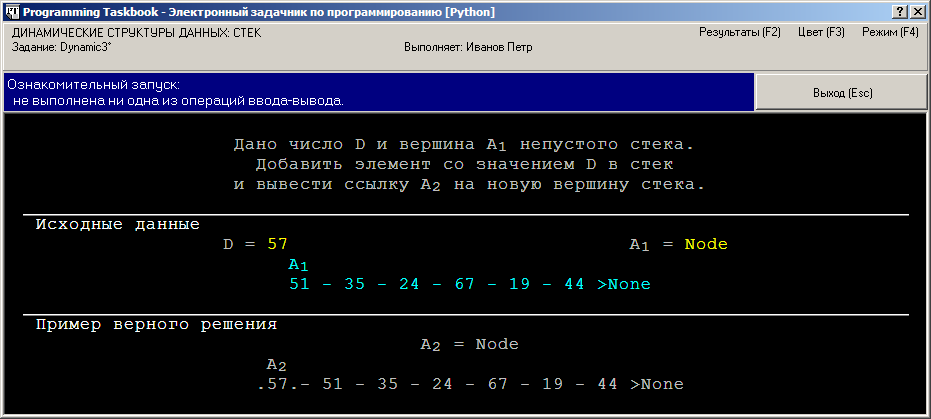
Task: Select the yellow D value 57
Action: click(x=277, y=244)
